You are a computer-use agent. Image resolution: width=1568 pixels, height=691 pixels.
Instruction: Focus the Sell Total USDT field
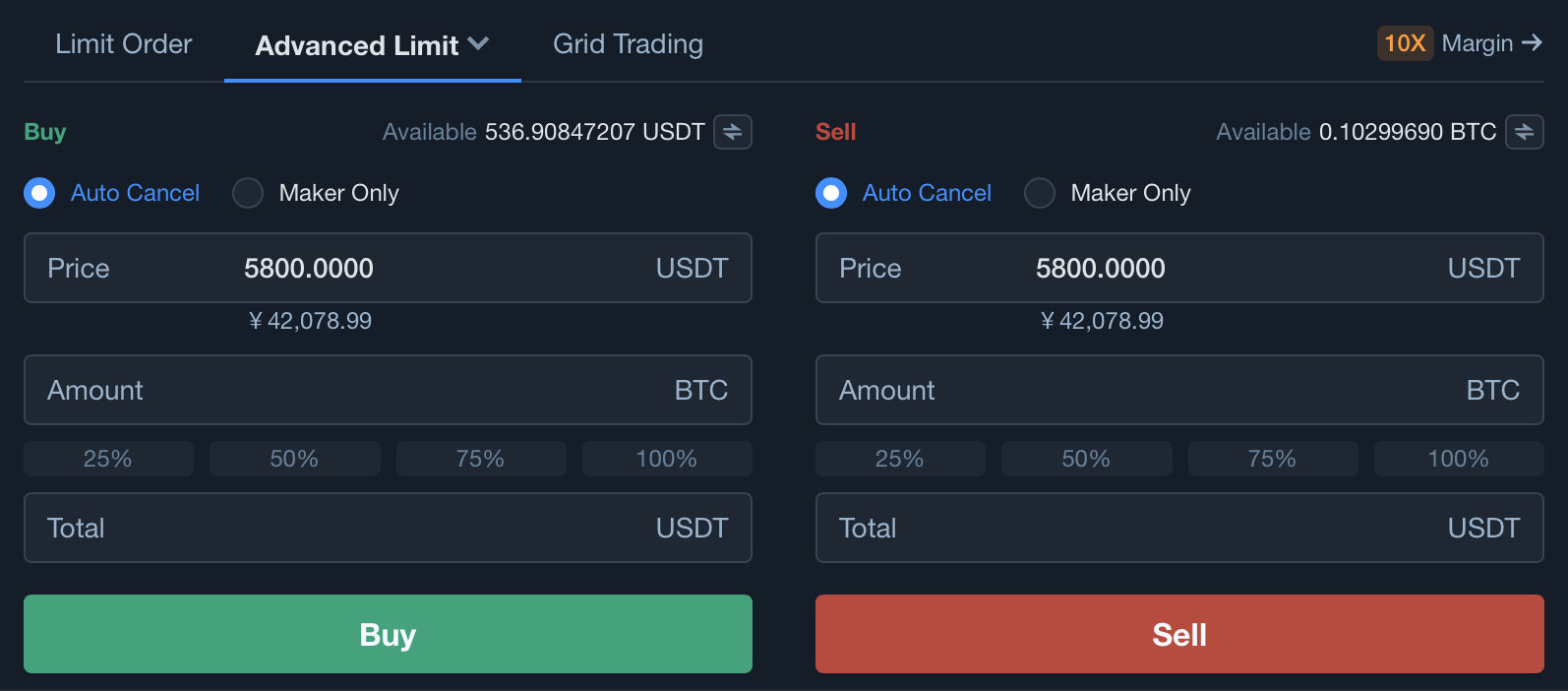1179,528
